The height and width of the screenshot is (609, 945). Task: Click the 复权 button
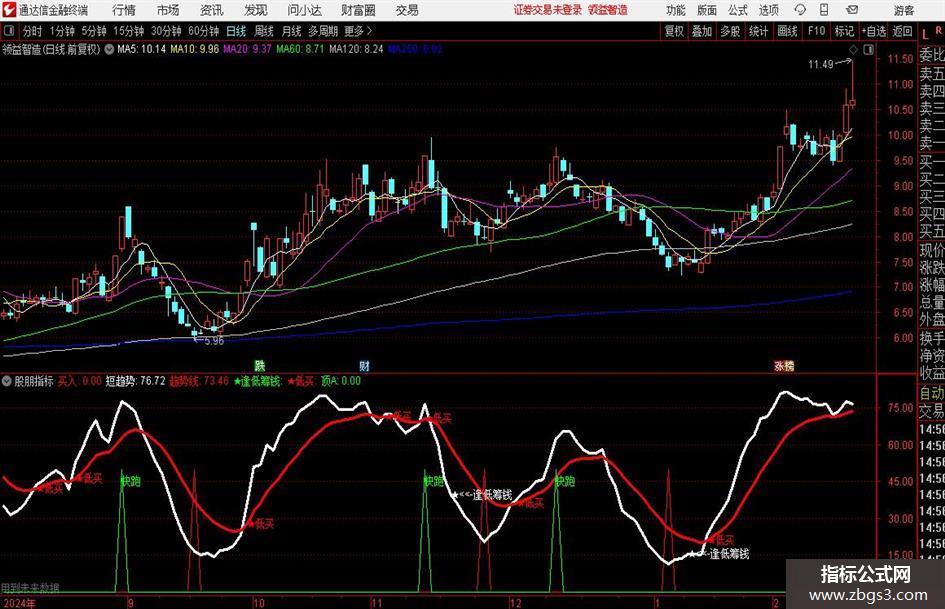tap(674, 31)
